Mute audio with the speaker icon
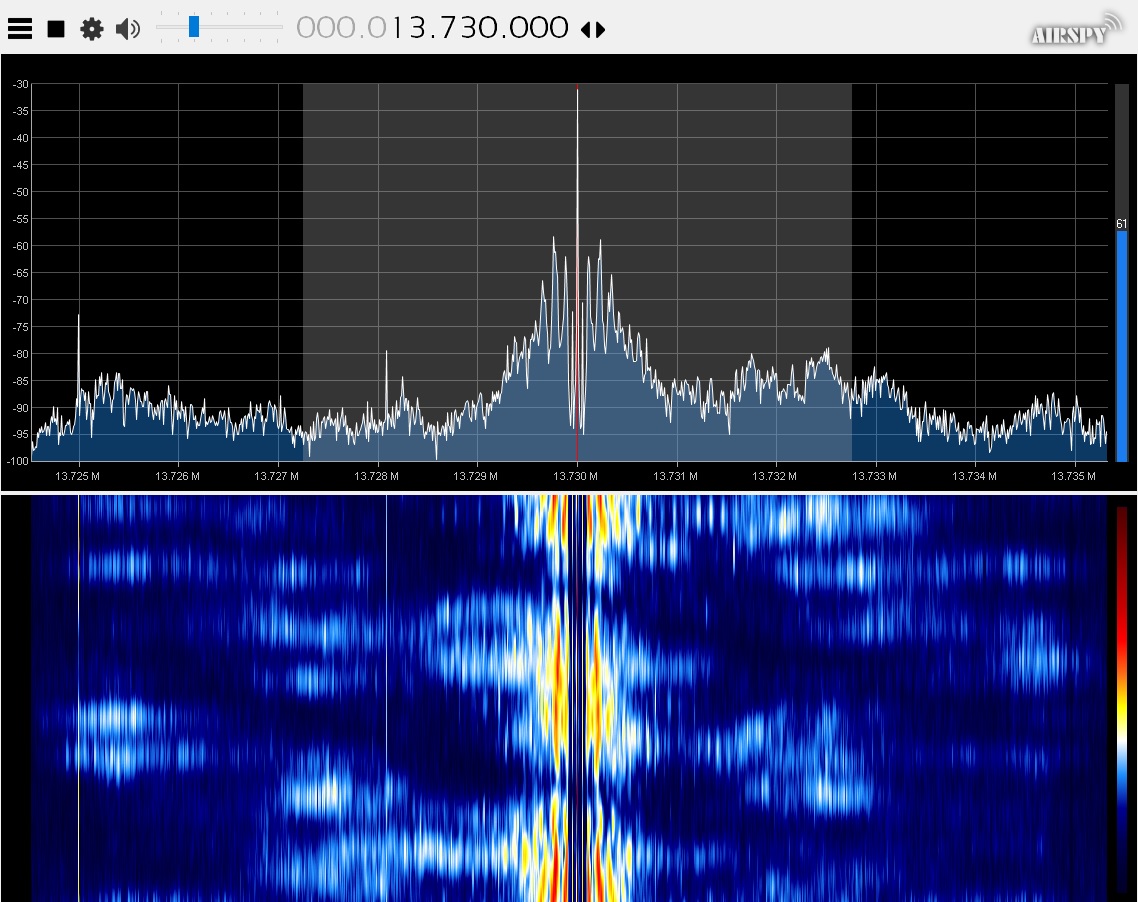The height and width of the screenshot is (902, 1138). (128, 29)
